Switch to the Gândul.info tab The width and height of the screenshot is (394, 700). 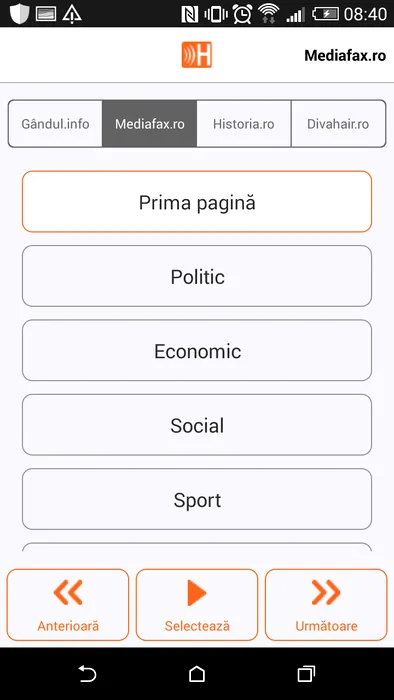pyautogui.click(x=55, y=124)
